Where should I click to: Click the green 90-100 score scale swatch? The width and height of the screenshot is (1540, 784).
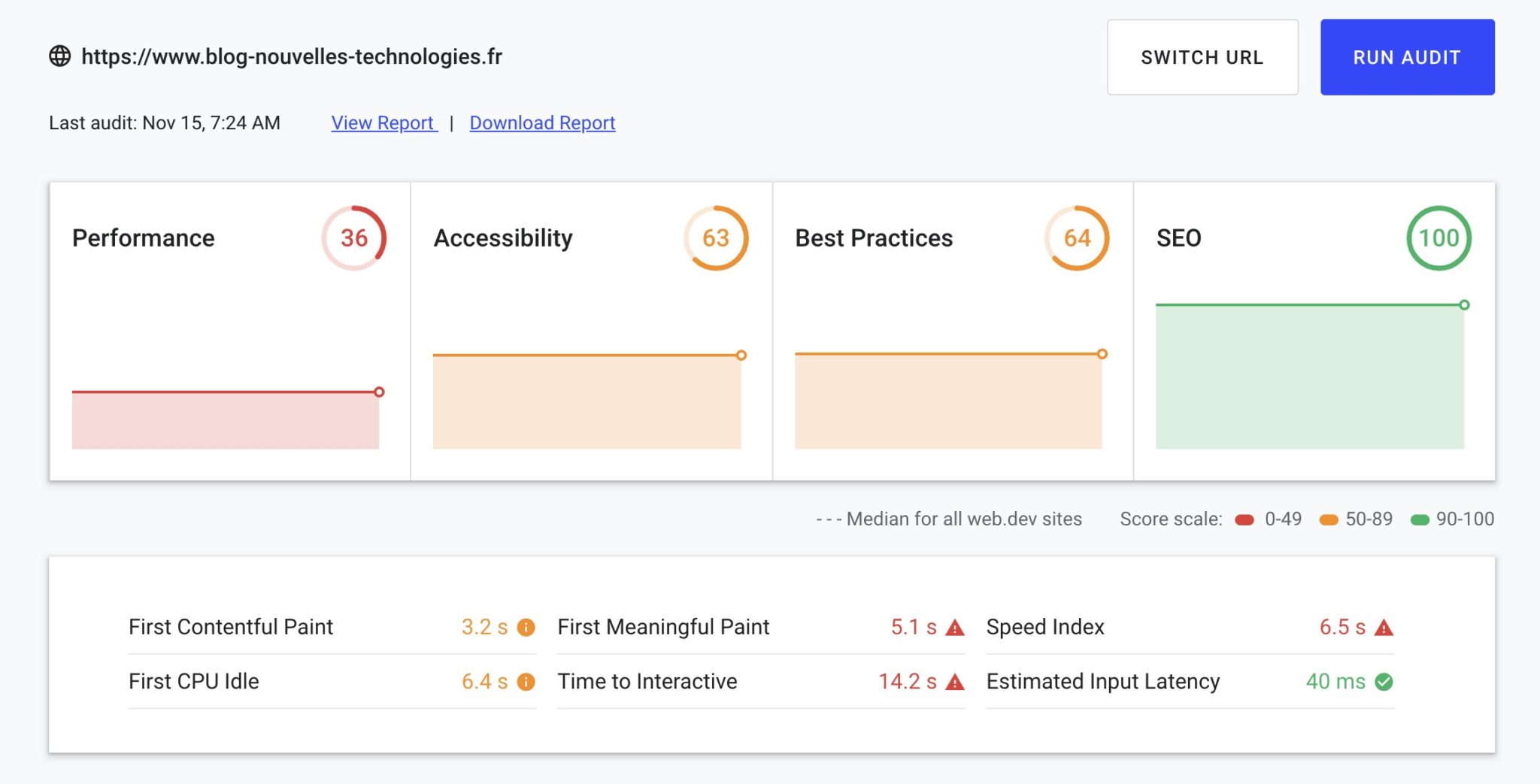pyautogui.click(x=1420, y=519)
